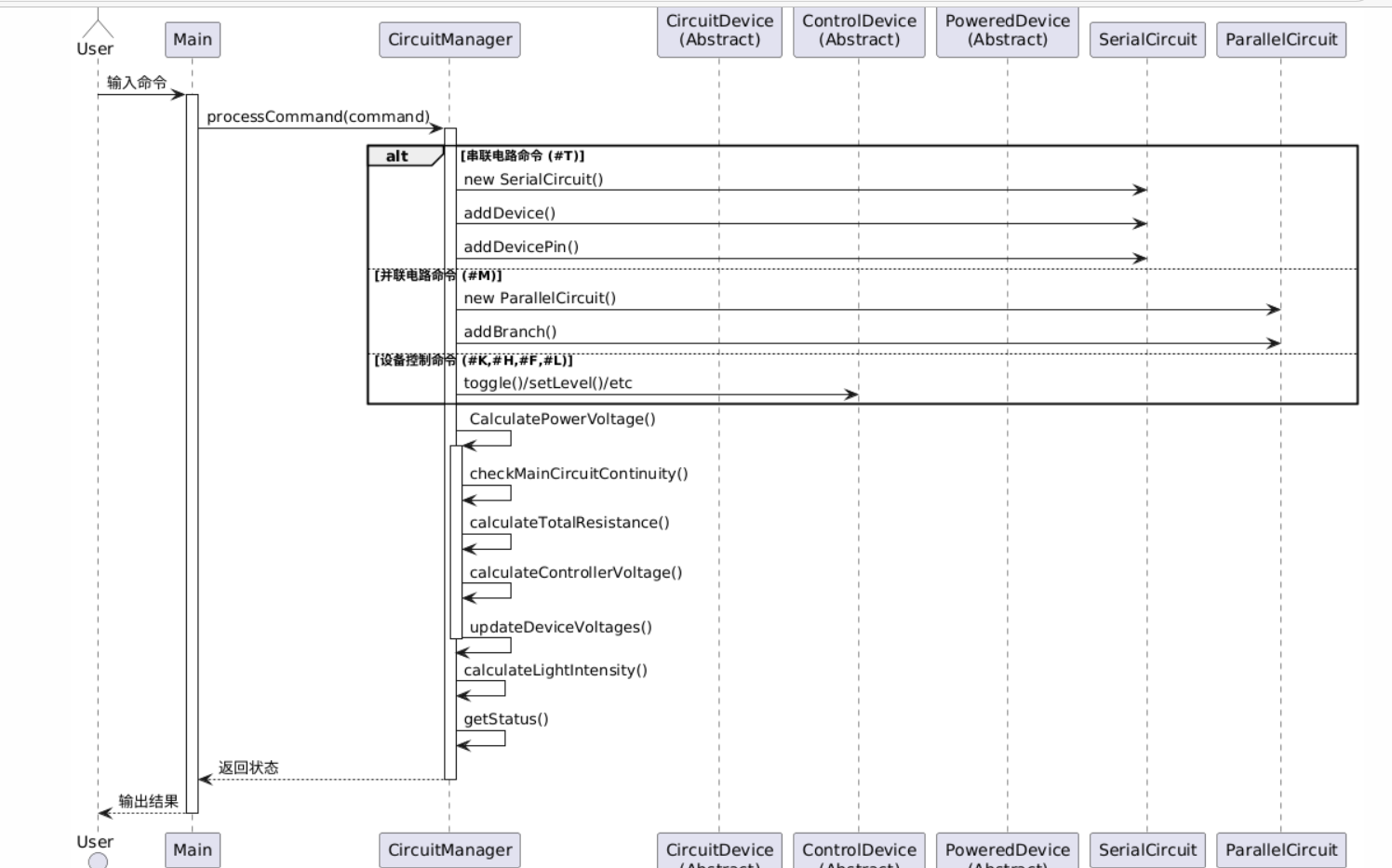Select the calculateLightIntensity() self-call label

point(555,670)
